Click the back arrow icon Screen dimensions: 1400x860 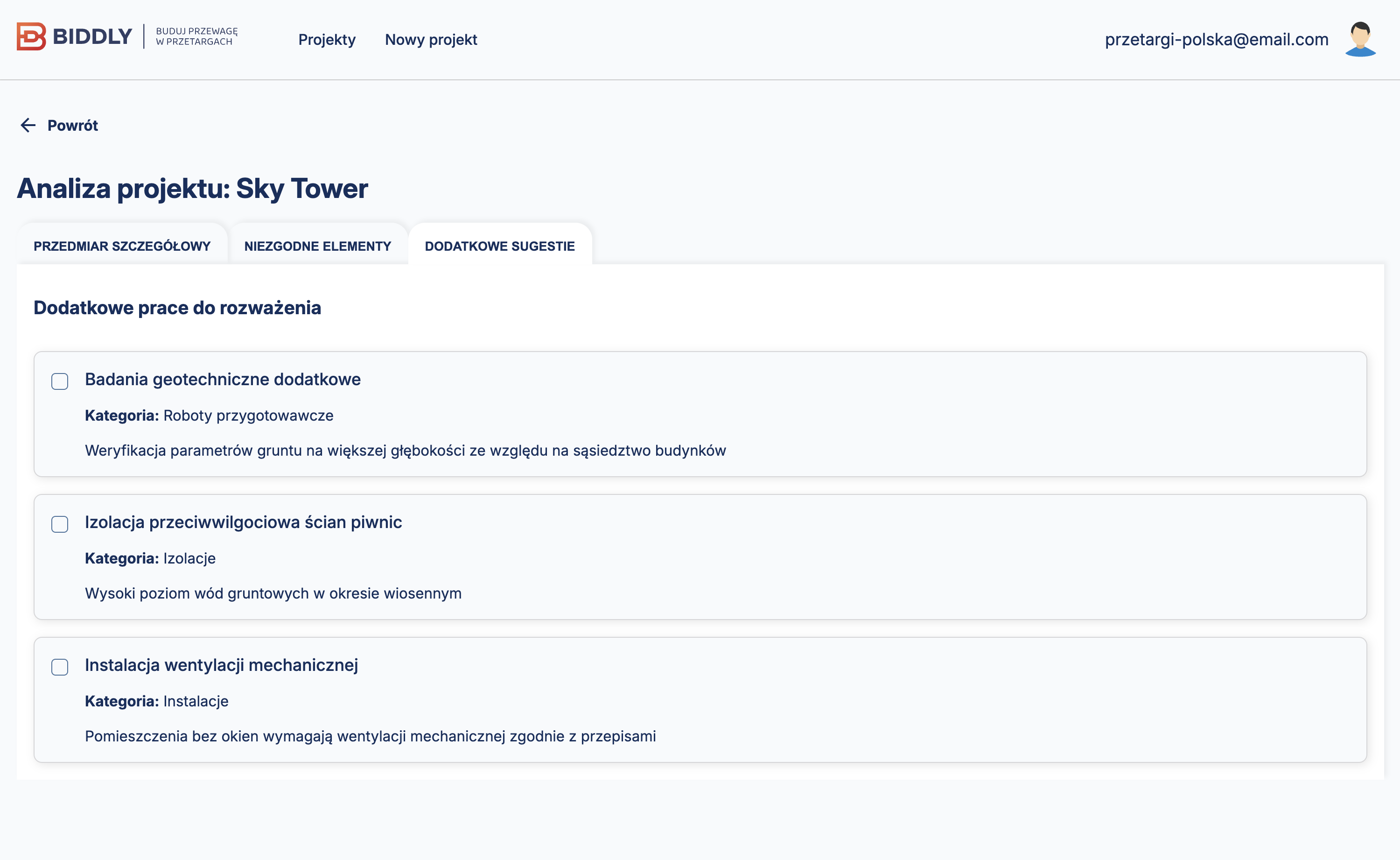click(28, 125)
